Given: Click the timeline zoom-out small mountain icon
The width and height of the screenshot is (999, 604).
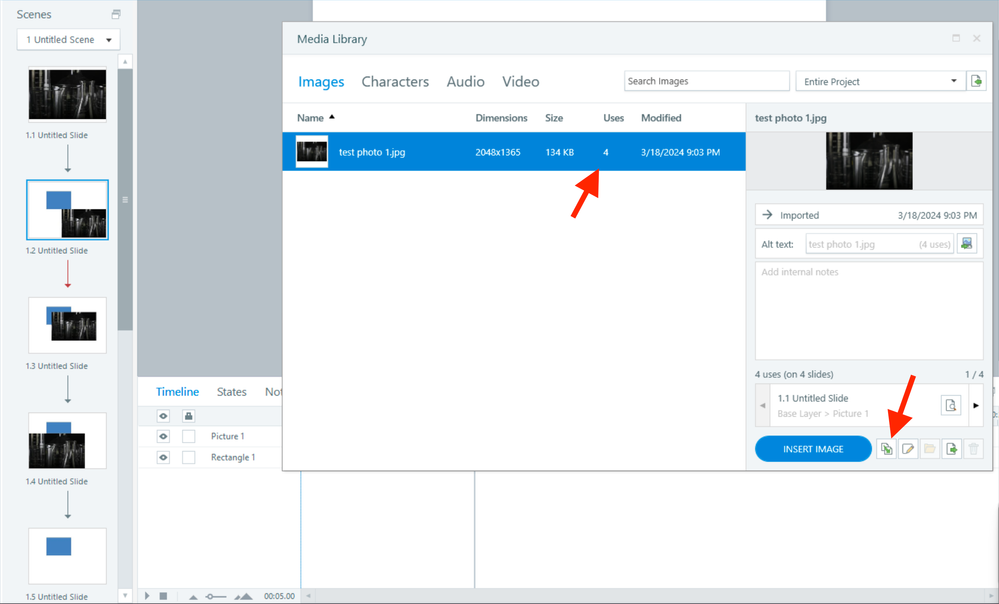Looking at the screenshot, I should [193, 596].
